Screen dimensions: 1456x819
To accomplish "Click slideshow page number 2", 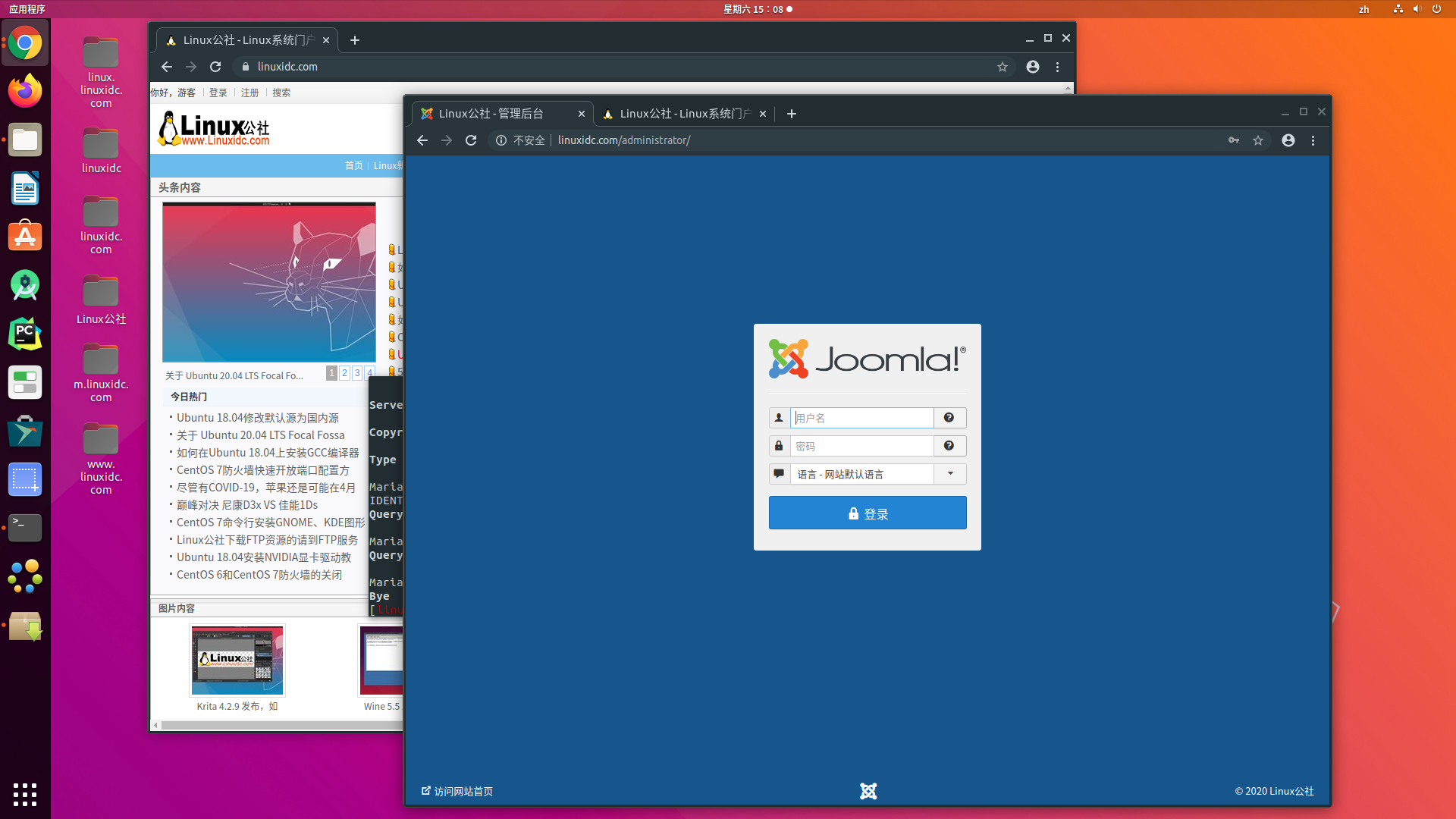I will point(344,372).
